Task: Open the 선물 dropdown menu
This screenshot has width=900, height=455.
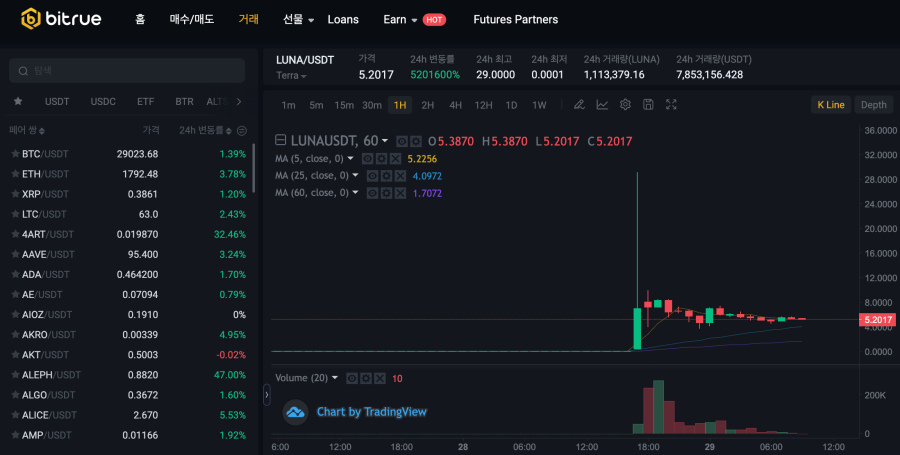Action: point(298,20)
